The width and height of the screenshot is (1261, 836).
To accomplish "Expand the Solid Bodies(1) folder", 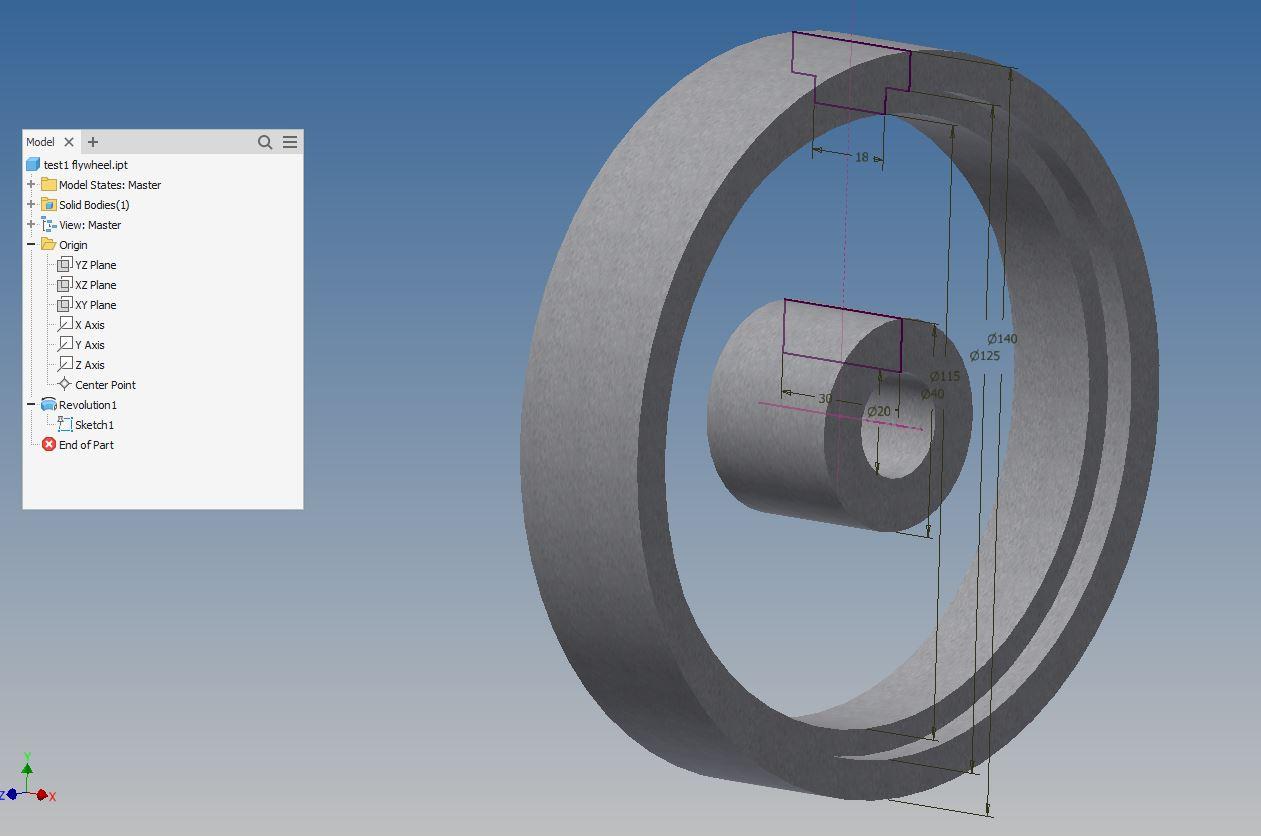I will click(x=32, y=204).
